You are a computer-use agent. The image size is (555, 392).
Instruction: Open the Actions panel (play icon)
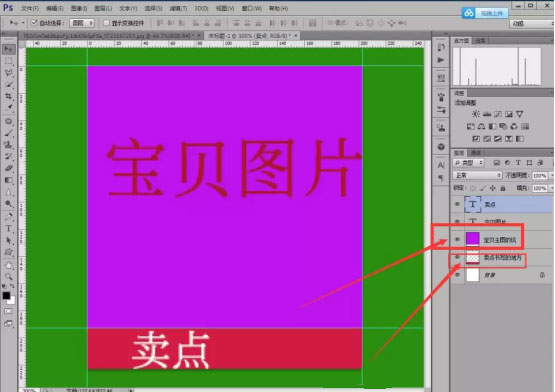pyautogui.click(x=441, y=60)
